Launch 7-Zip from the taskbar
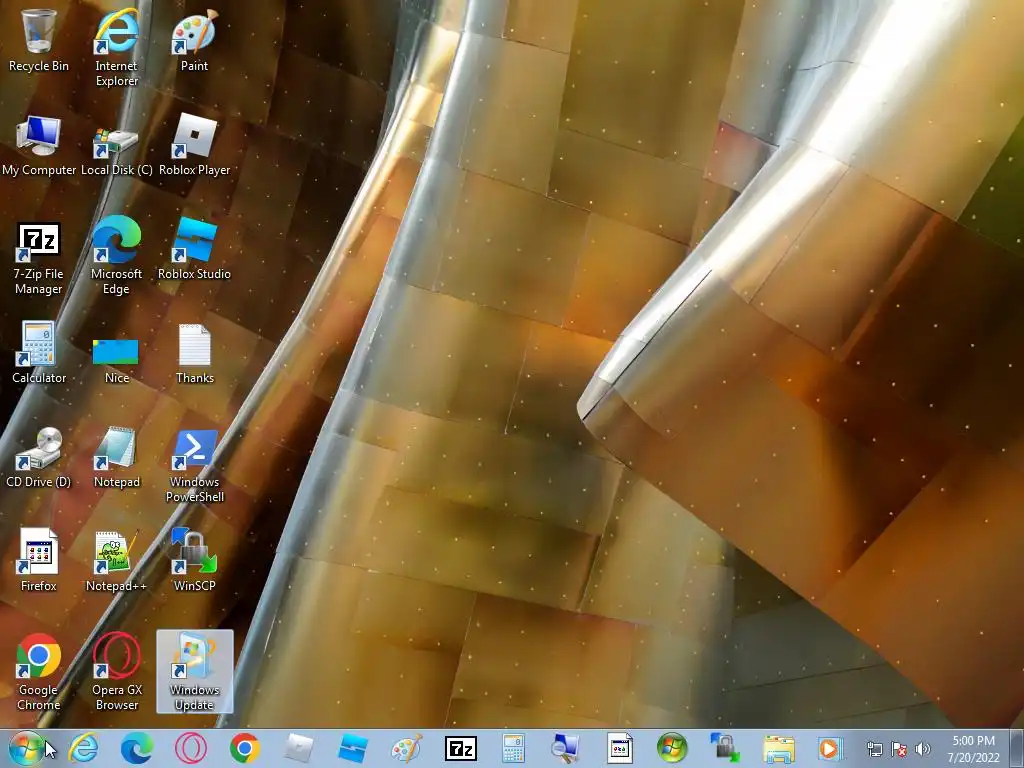 460,748
